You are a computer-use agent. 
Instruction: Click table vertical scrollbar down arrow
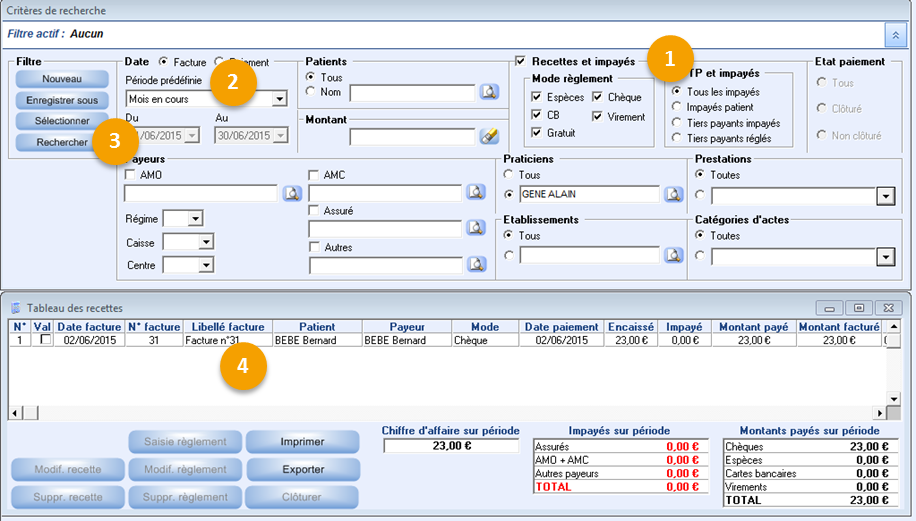pos(893,398)
